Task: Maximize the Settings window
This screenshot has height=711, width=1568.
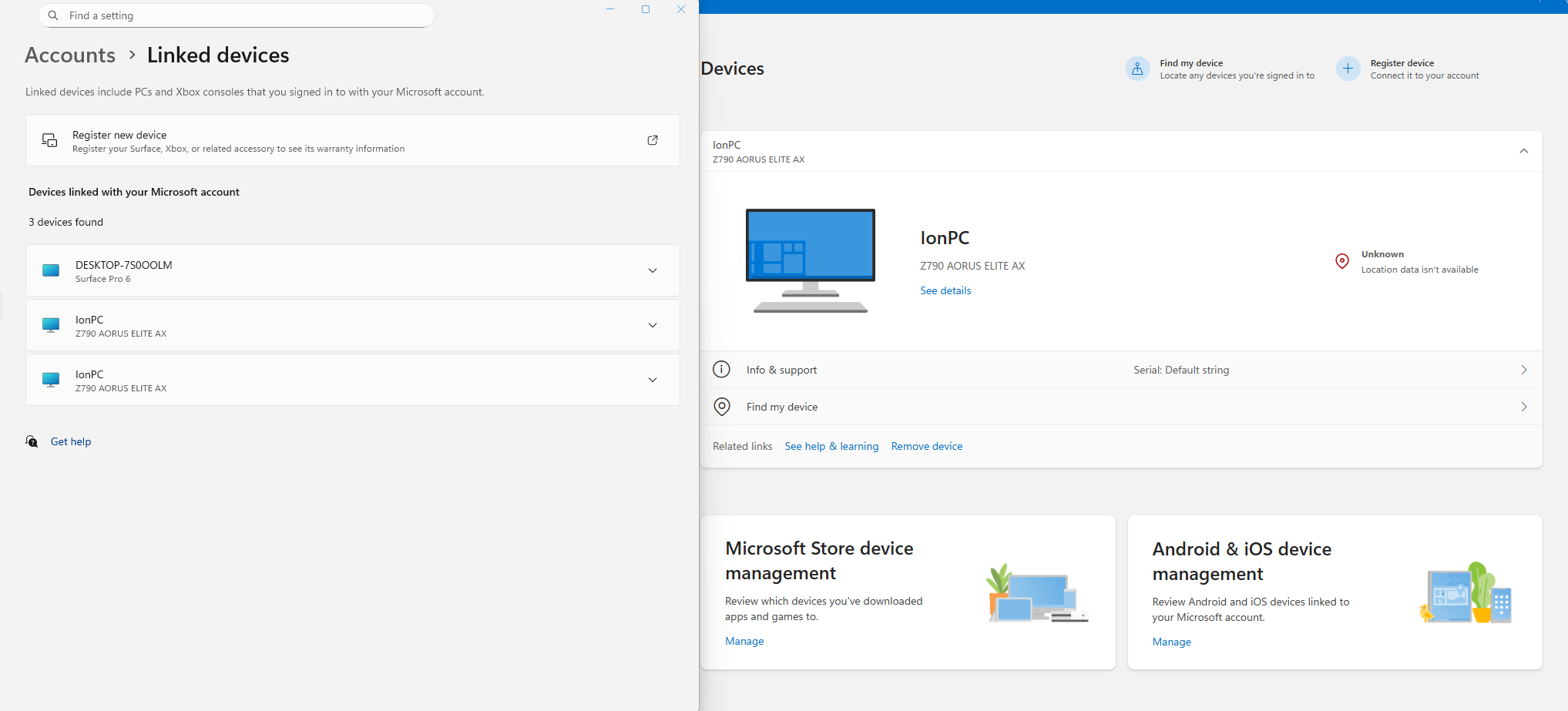Action: click(646, 9)
